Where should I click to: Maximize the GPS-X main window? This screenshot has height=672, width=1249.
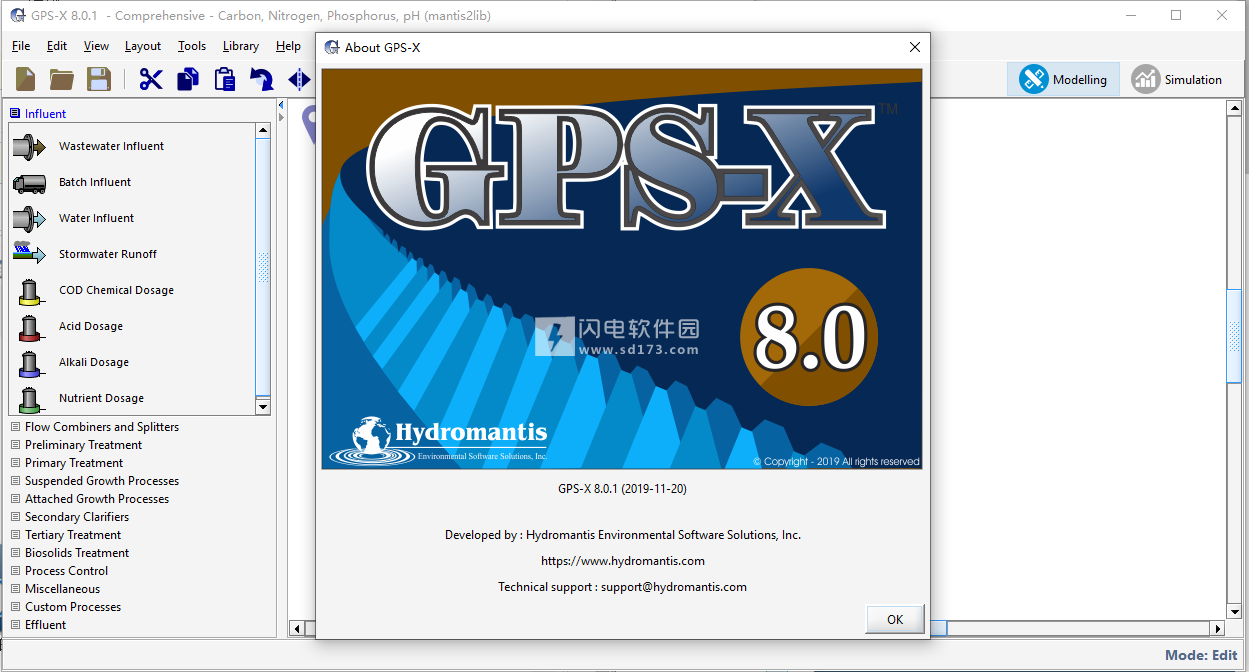(x=1176, y=15)
